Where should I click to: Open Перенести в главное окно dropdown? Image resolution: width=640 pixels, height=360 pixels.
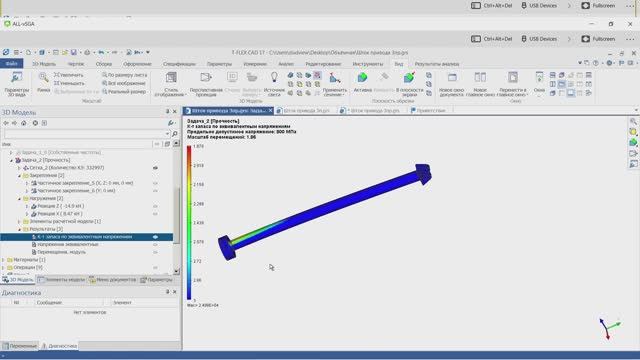click(x=513, y=84)
